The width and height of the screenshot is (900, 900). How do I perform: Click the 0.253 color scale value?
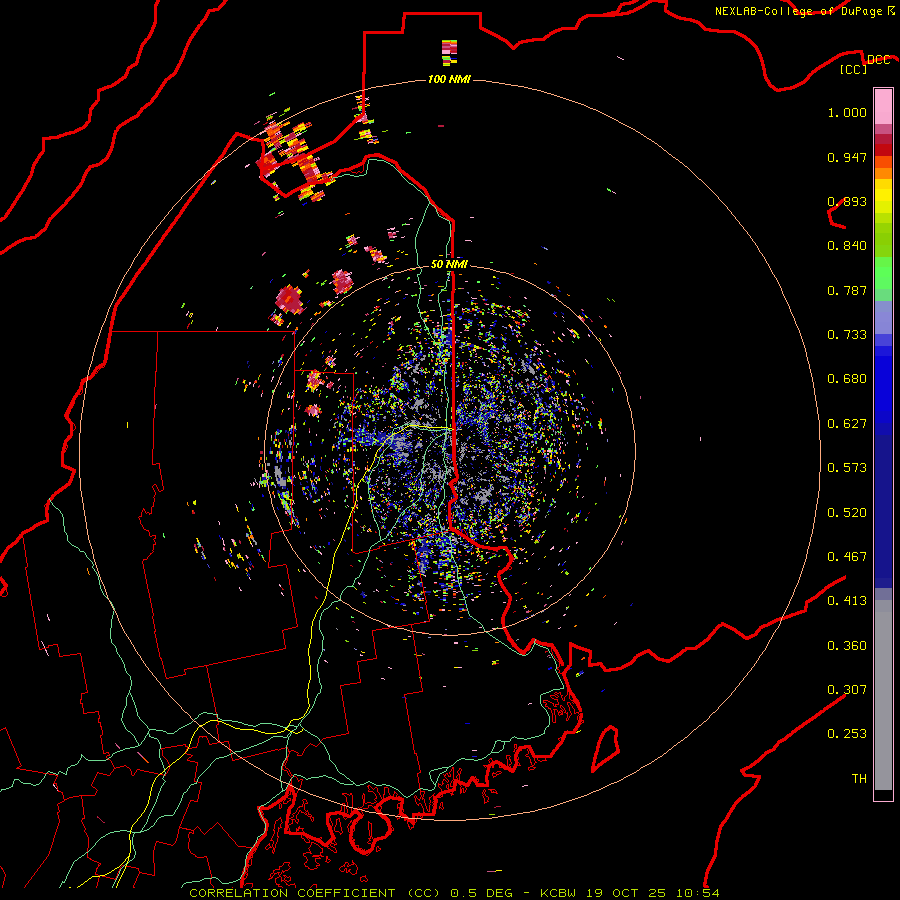pos(847,734)
